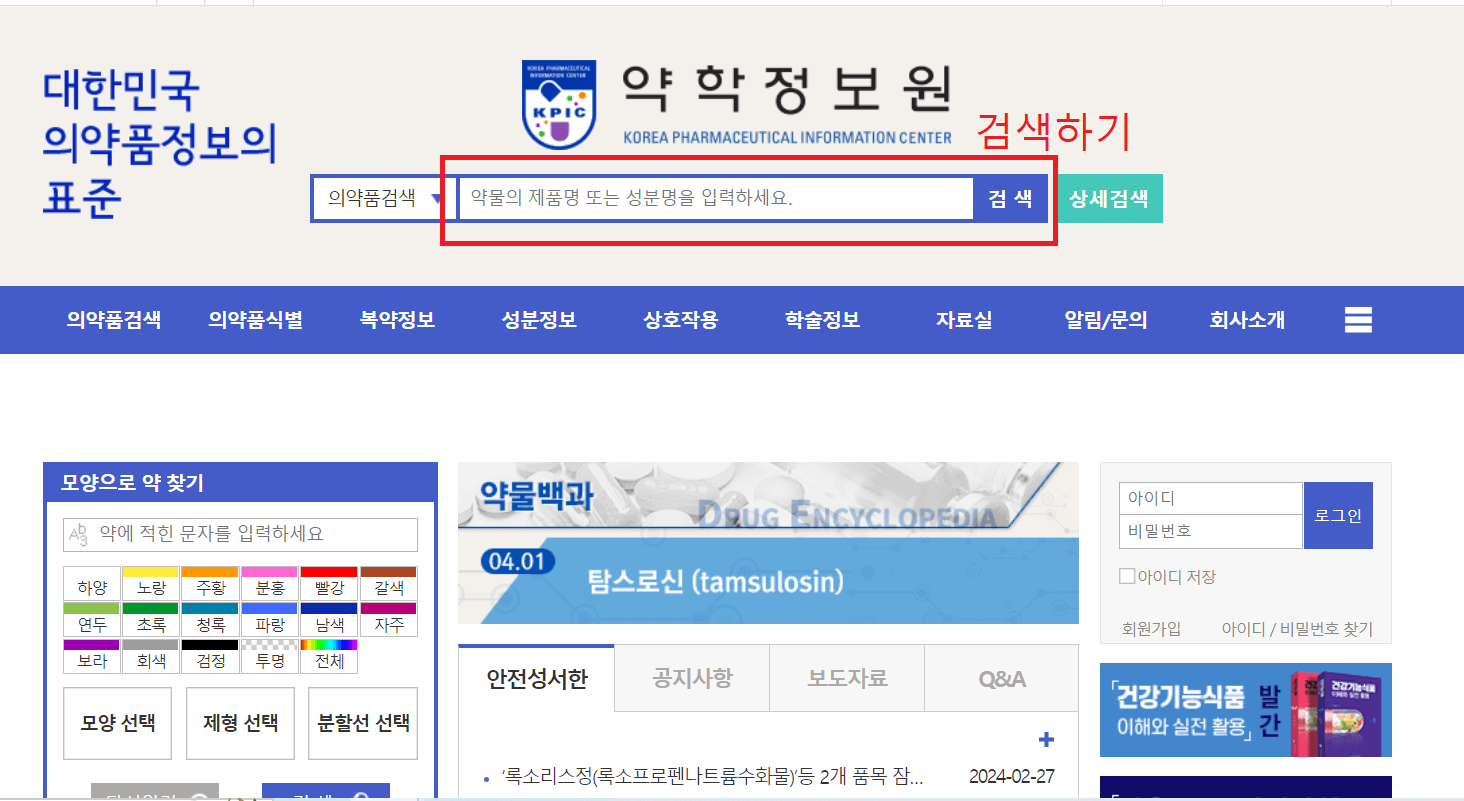Open the 분할선 선택 score line selector

pos(363,723)
